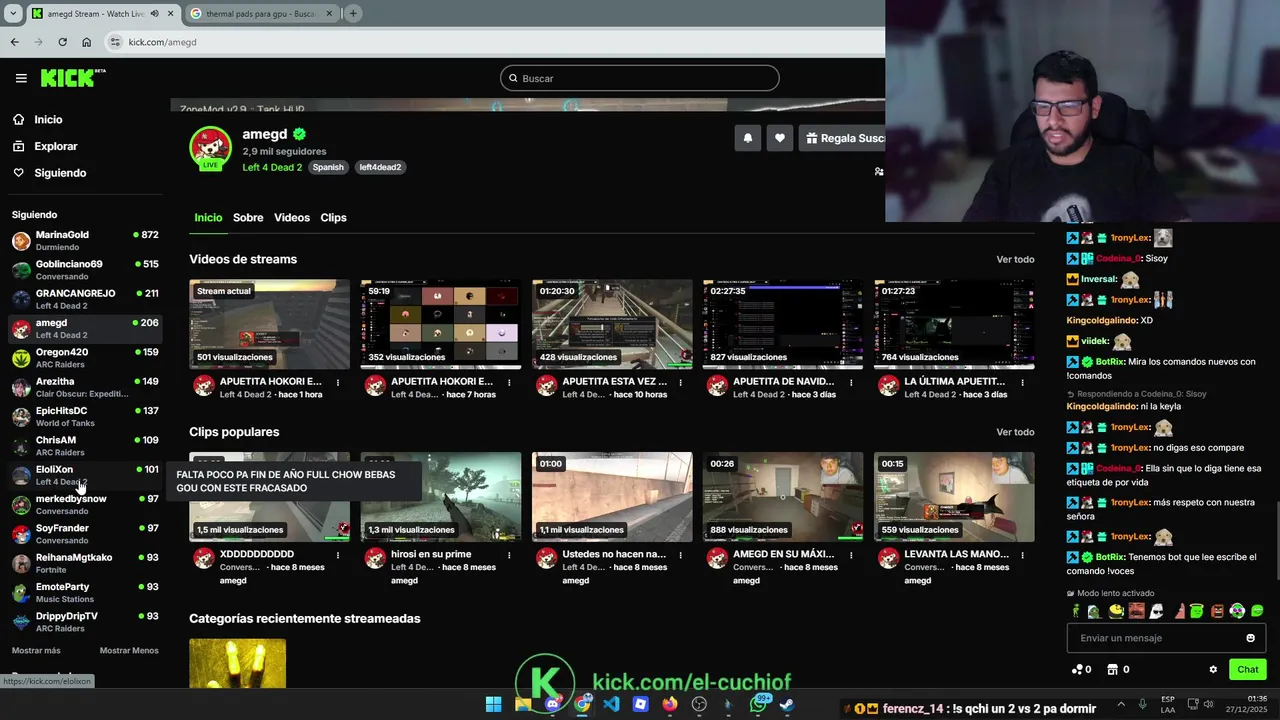The image size is (1280, 720).
Task: Click Mostrar más in the Siguiendo list
Action: click(36, 651)
